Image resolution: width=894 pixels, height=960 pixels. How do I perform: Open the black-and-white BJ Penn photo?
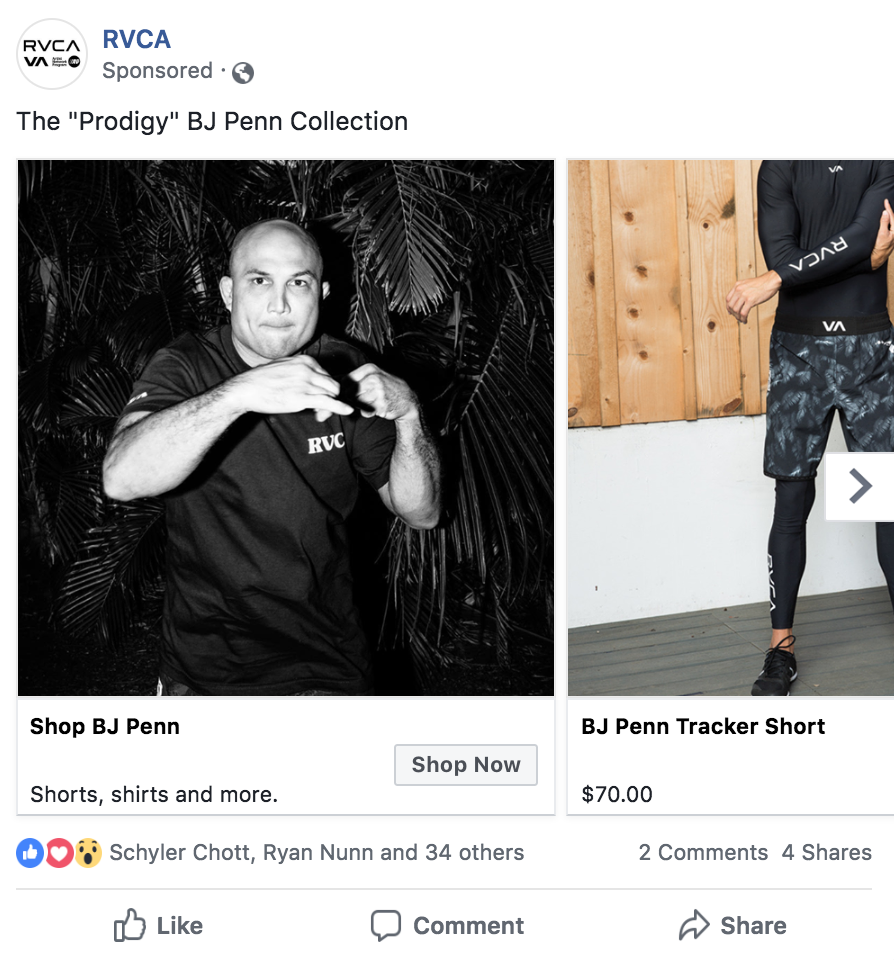click(x=286, y=428)
